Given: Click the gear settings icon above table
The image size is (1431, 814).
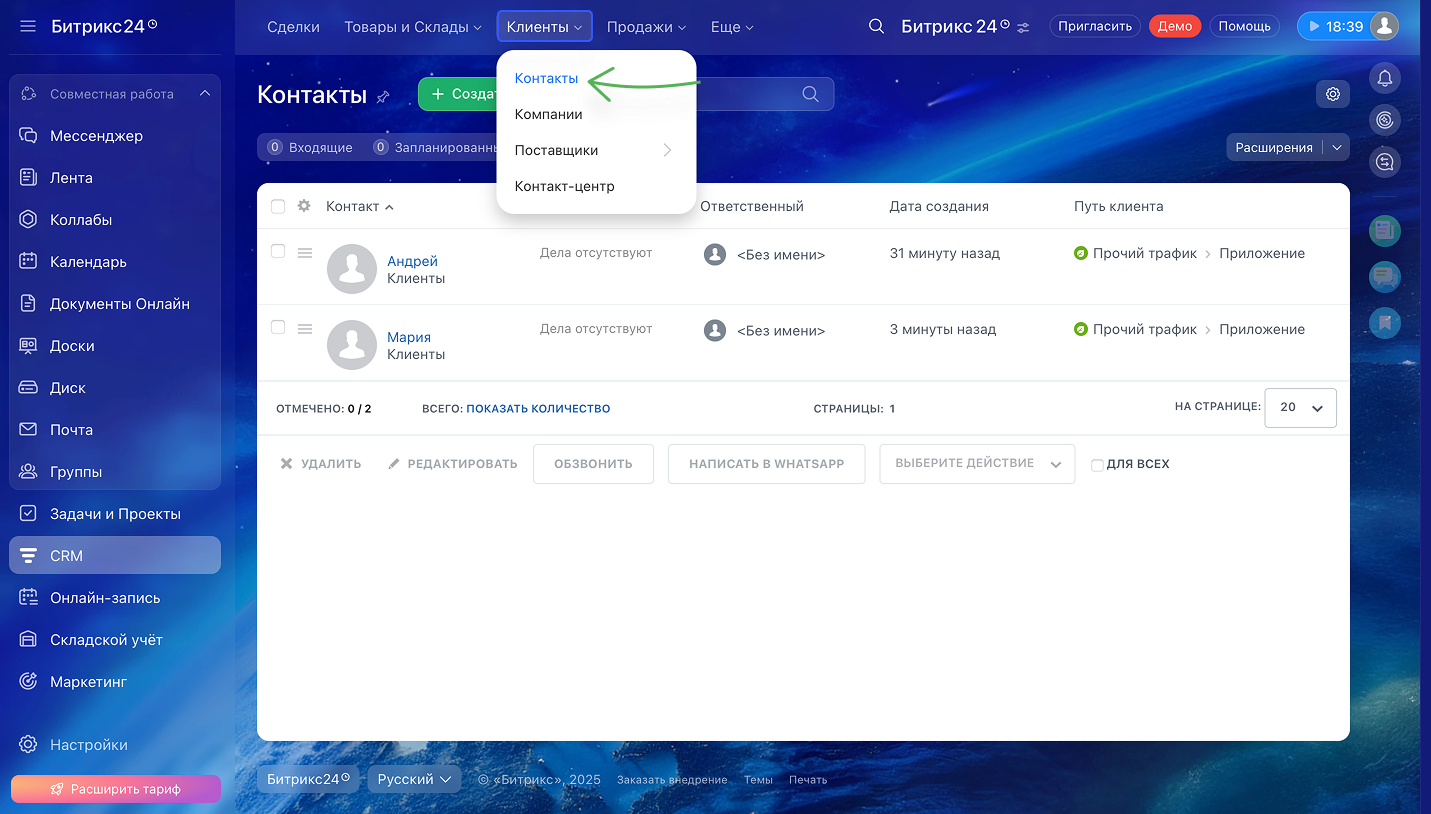Looking at the screenshot, I should (1332, 94).
